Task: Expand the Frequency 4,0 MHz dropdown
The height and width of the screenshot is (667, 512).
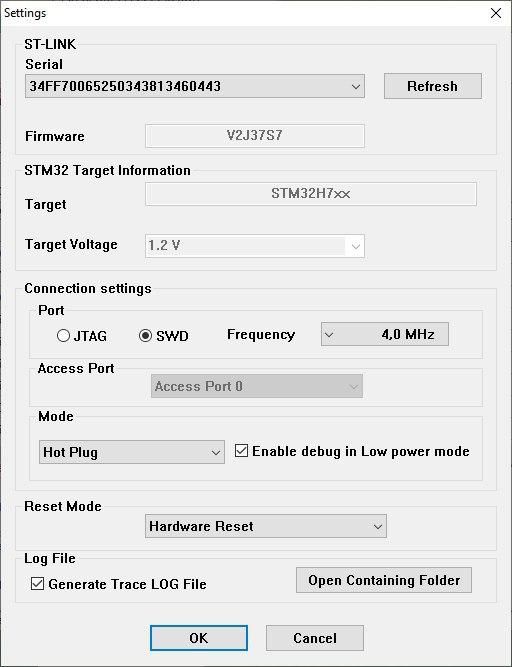Action: click(384, 334)
